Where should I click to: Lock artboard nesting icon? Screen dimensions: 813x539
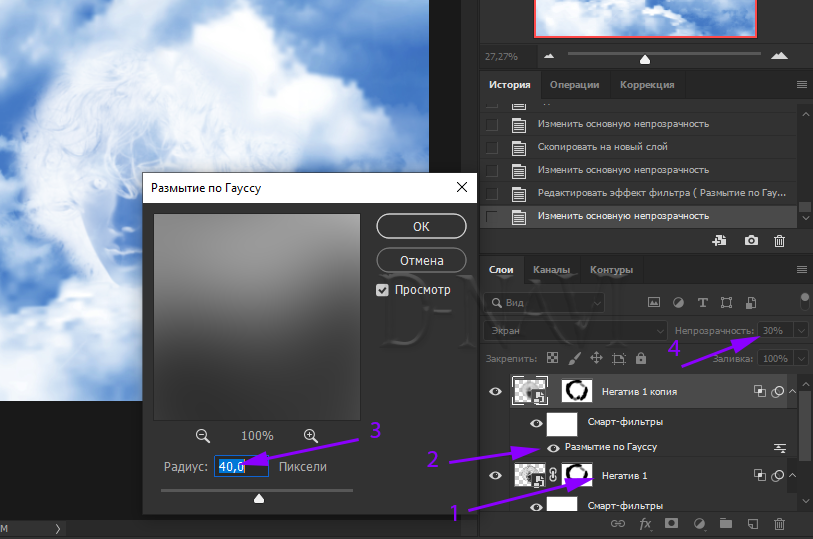click(619, 358)
